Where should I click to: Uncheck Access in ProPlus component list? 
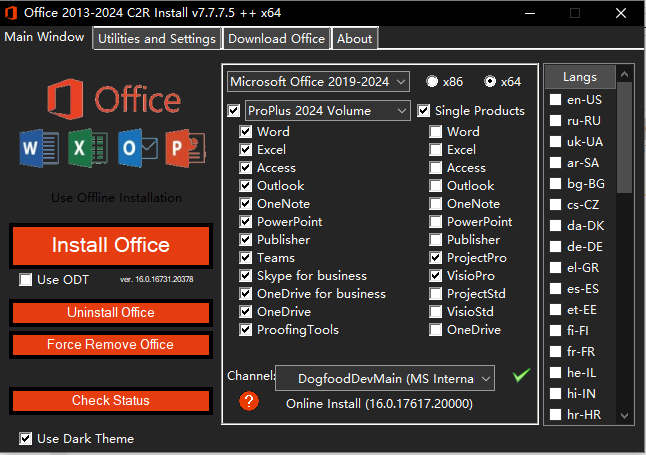(x=246, y=168)
